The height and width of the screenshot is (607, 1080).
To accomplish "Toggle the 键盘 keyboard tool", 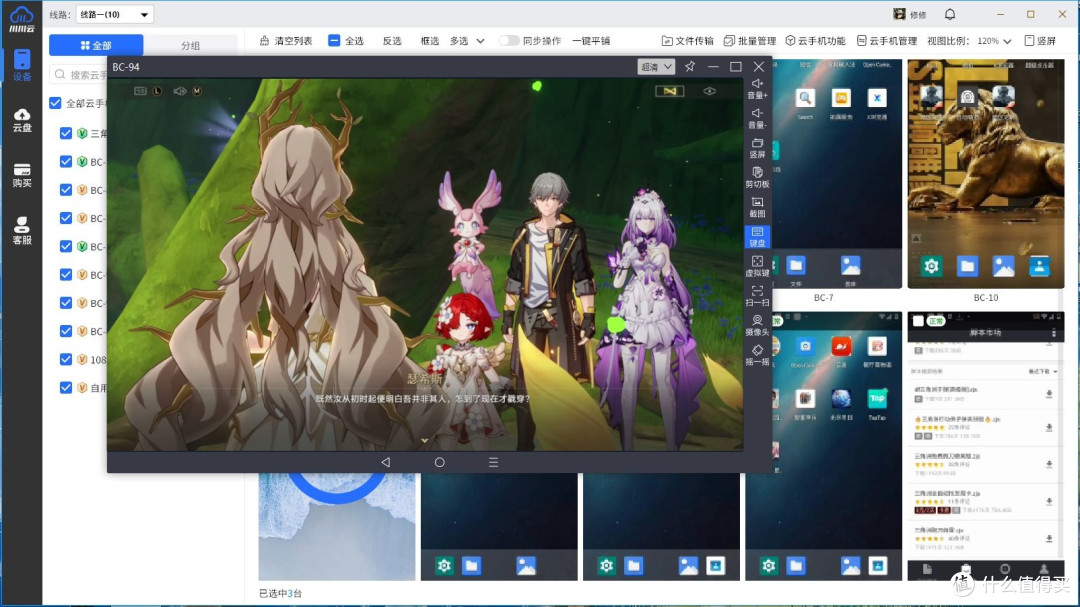I will 757,237.
